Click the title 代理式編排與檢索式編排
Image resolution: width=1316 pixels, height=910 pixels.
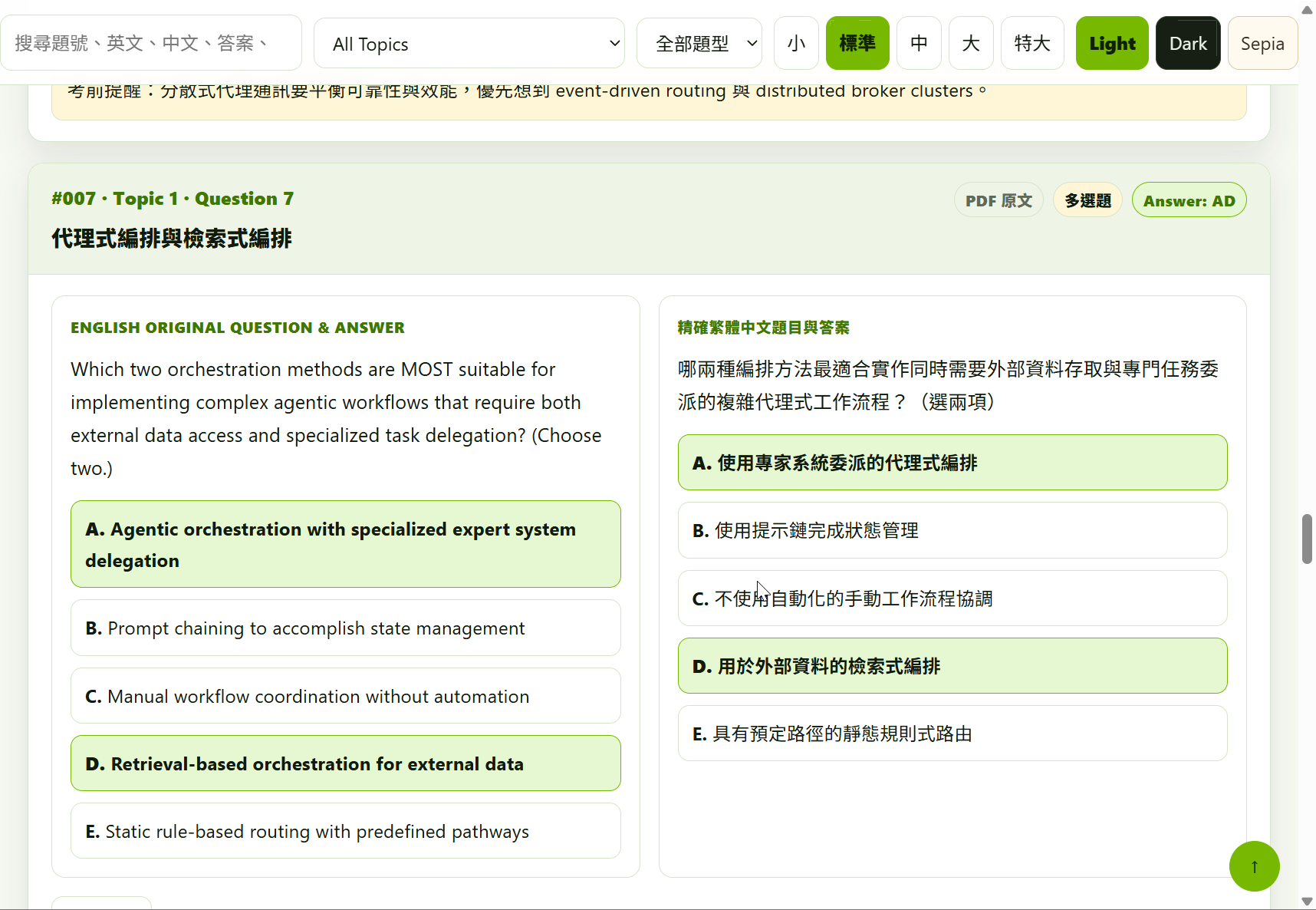click(x=172, y=239)
